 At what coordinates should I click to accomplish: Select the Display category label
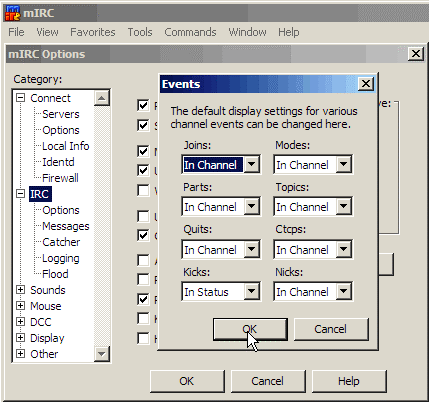click(x=47, y=338)
